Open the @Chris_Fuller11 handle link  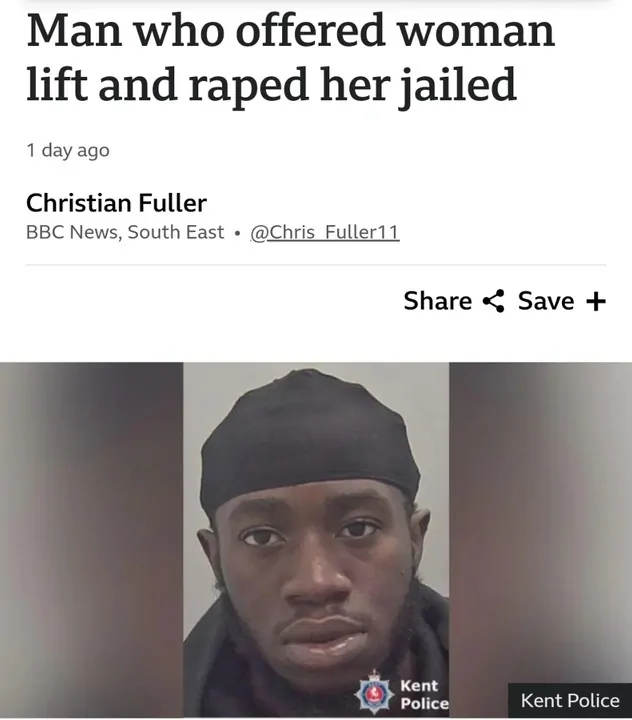tap(325, 232)
